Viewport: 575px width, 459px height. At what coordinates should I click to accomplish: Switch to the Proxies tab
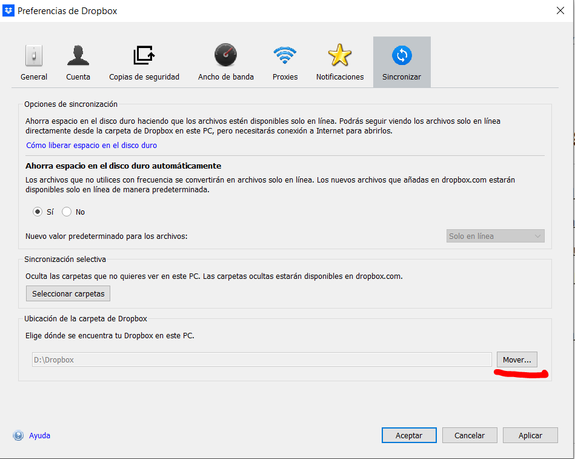pos(285,62)
